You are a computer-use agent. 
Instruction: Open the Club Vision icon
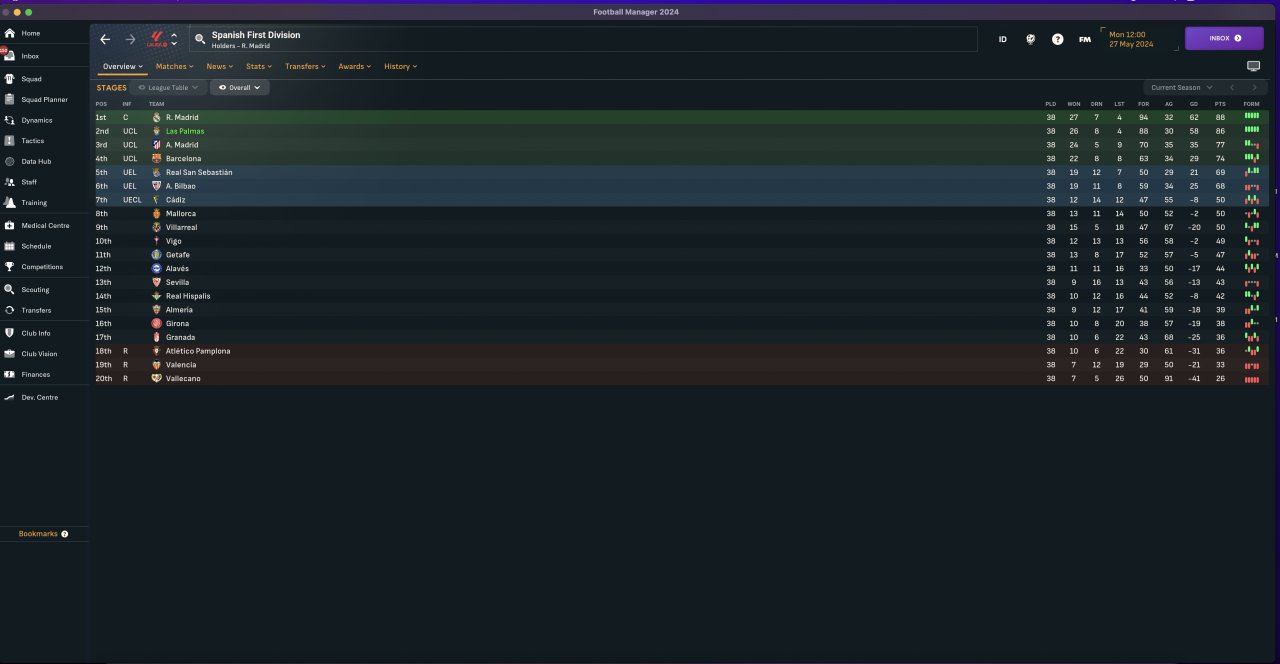pos(9,353)
